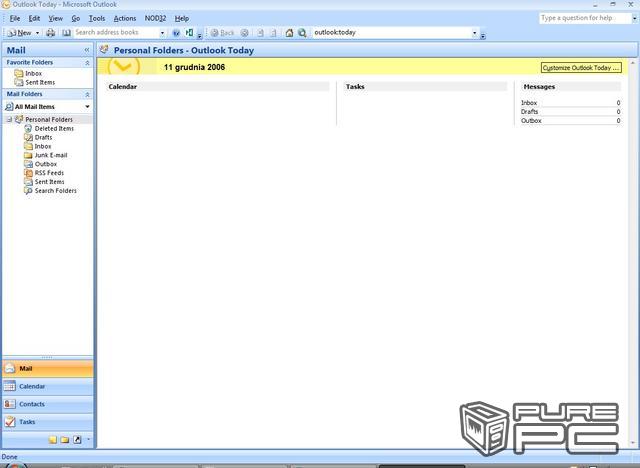The width and height of the screenshot is (640, 468).
Task: Click the Type a question for help box
Action: tap(585, 18)
